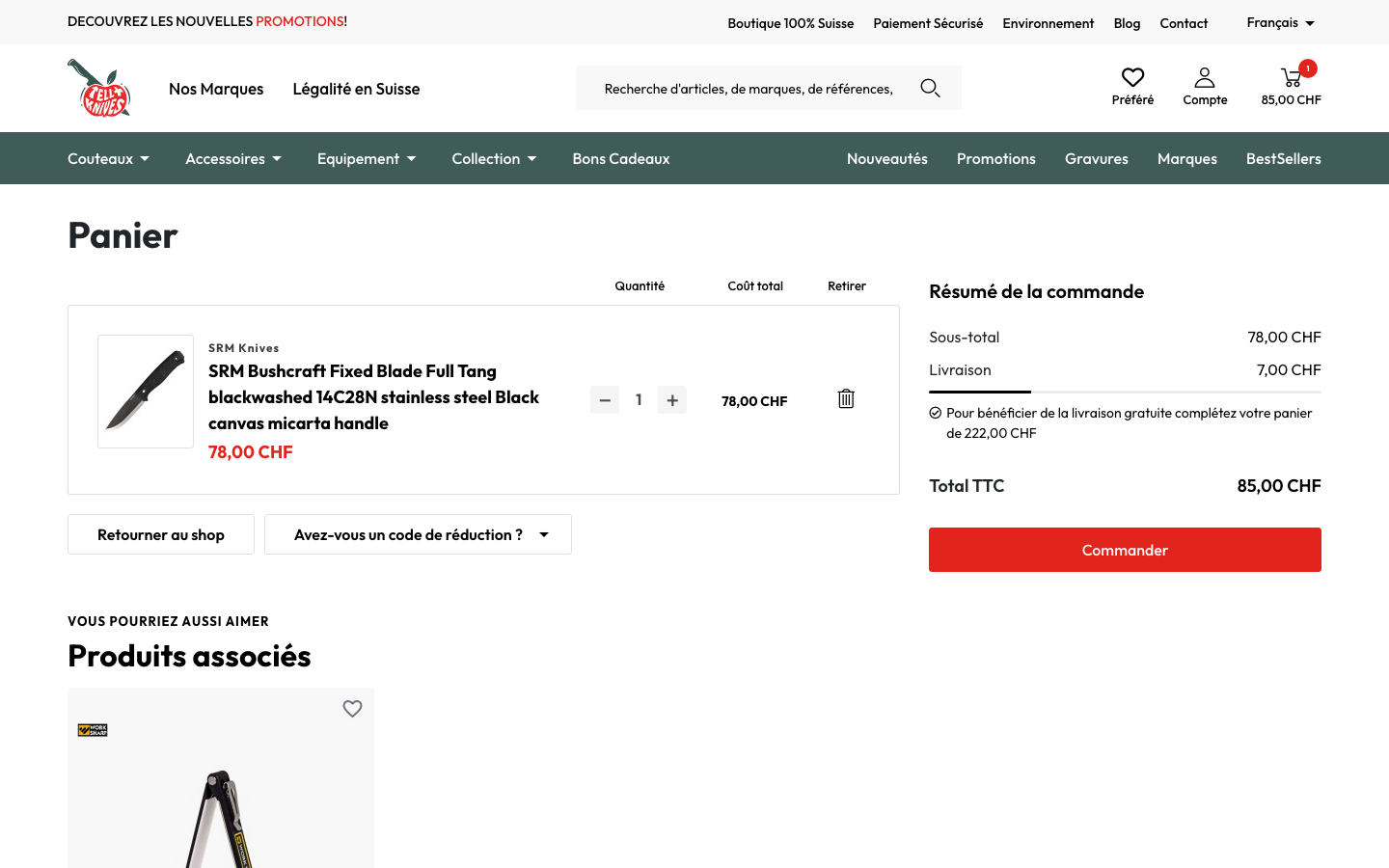Open the shopping cart icon
The width and height of the screenshot is (1389, 868).
pos(1291,77)
